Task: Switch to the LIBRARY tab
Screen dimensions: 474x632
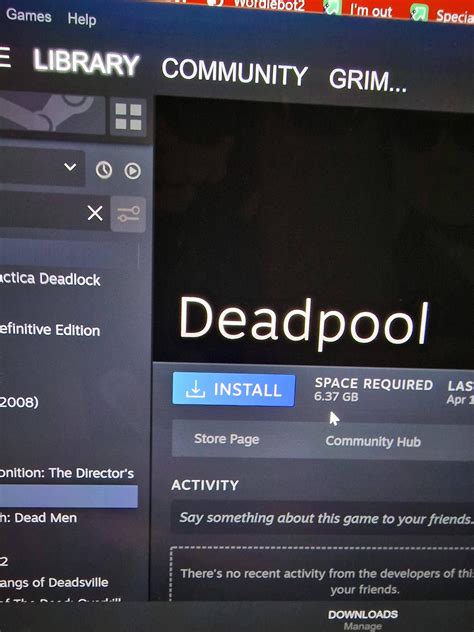Action: [x=86, y=62]
